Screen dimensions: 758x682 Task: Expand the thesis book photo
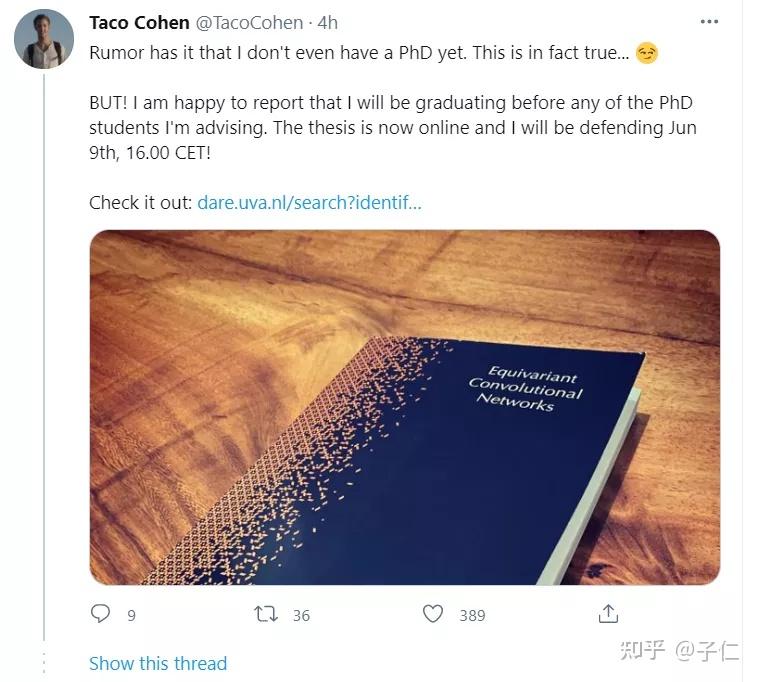404,407
